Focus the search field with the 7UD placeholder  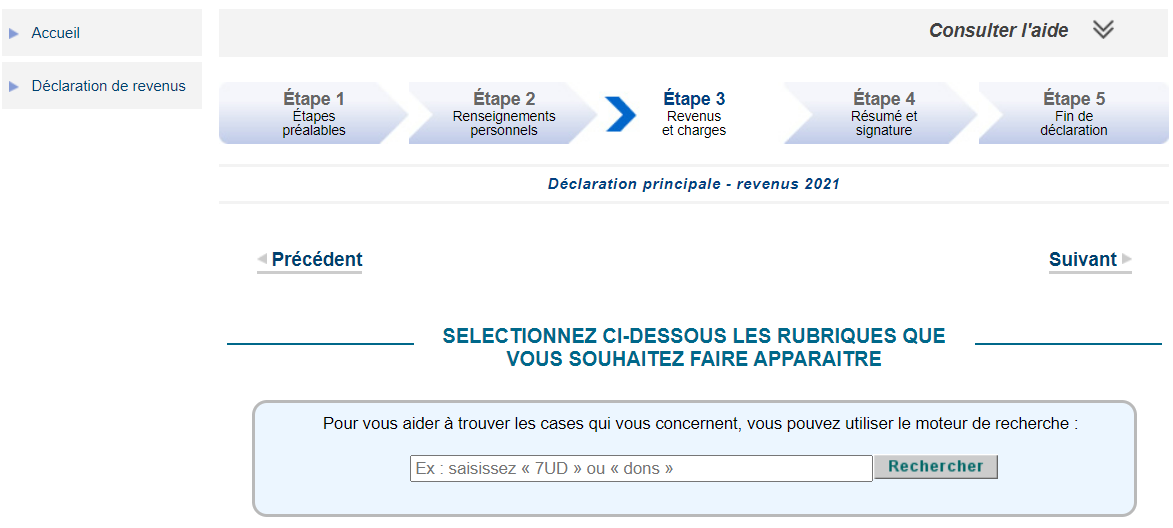click(641, 468)
